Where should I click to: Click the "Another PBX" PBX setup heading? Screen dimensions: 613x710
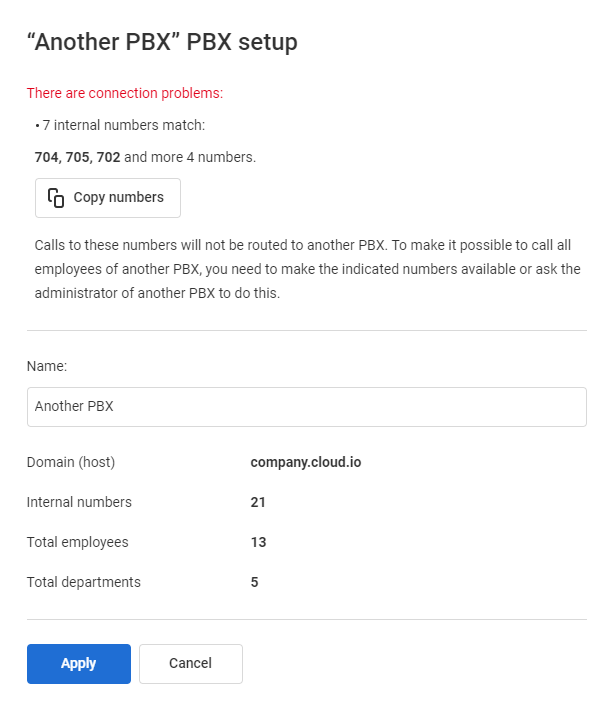[162, 43]
